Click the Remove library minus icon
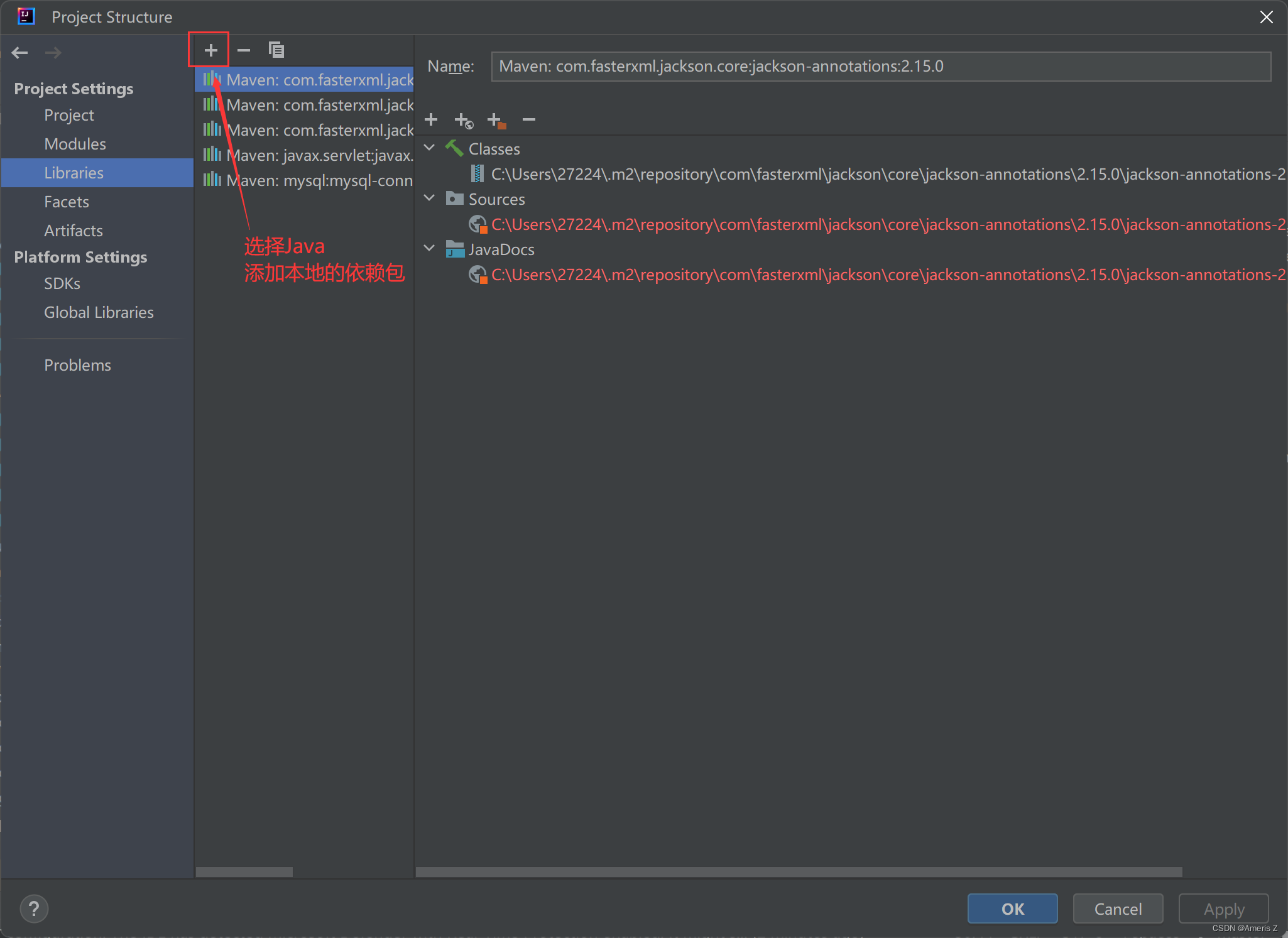 tap(244, 50)
